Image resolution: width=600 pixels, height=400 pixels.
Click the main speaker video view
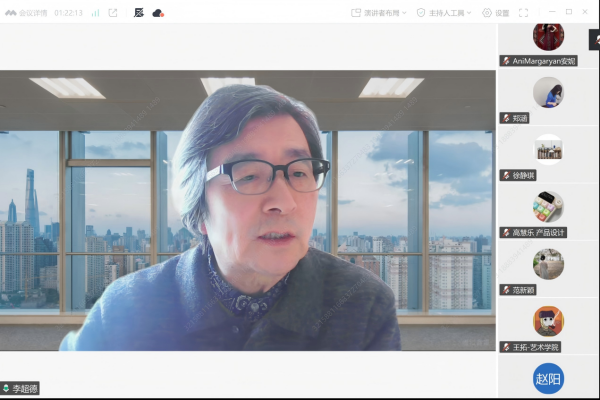[248, 210]
